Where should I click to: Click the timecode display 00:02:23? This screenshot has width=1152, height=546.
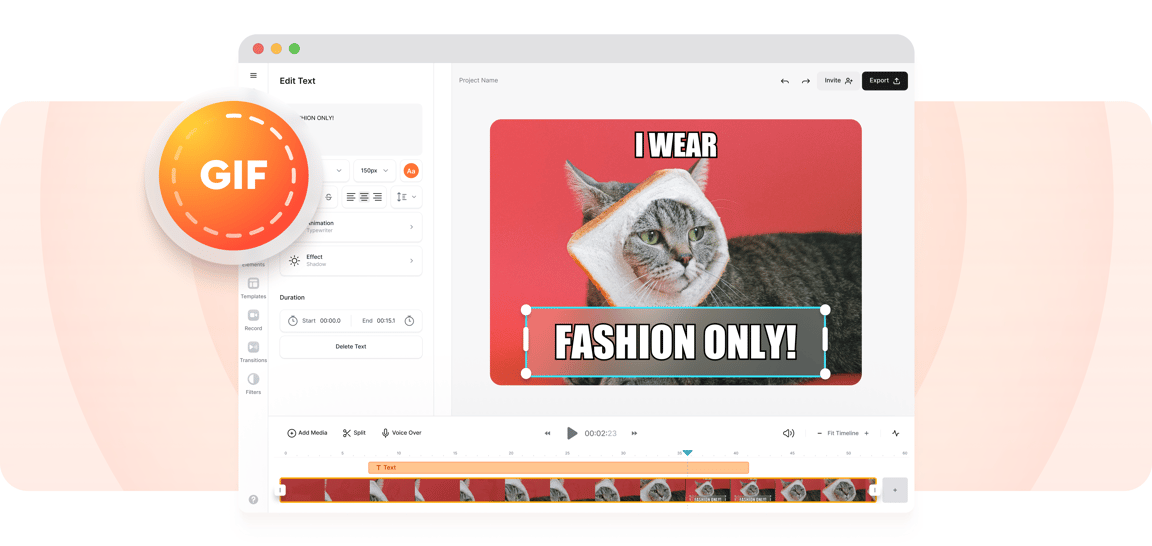pos(600,434)
